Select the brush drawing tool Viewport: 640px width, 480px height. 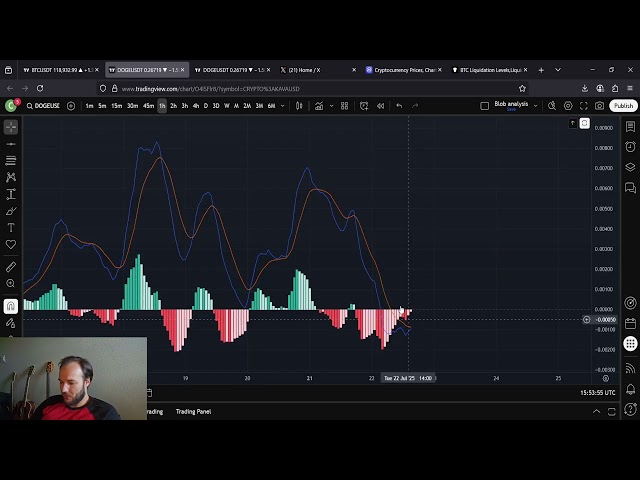coord(11,211)
